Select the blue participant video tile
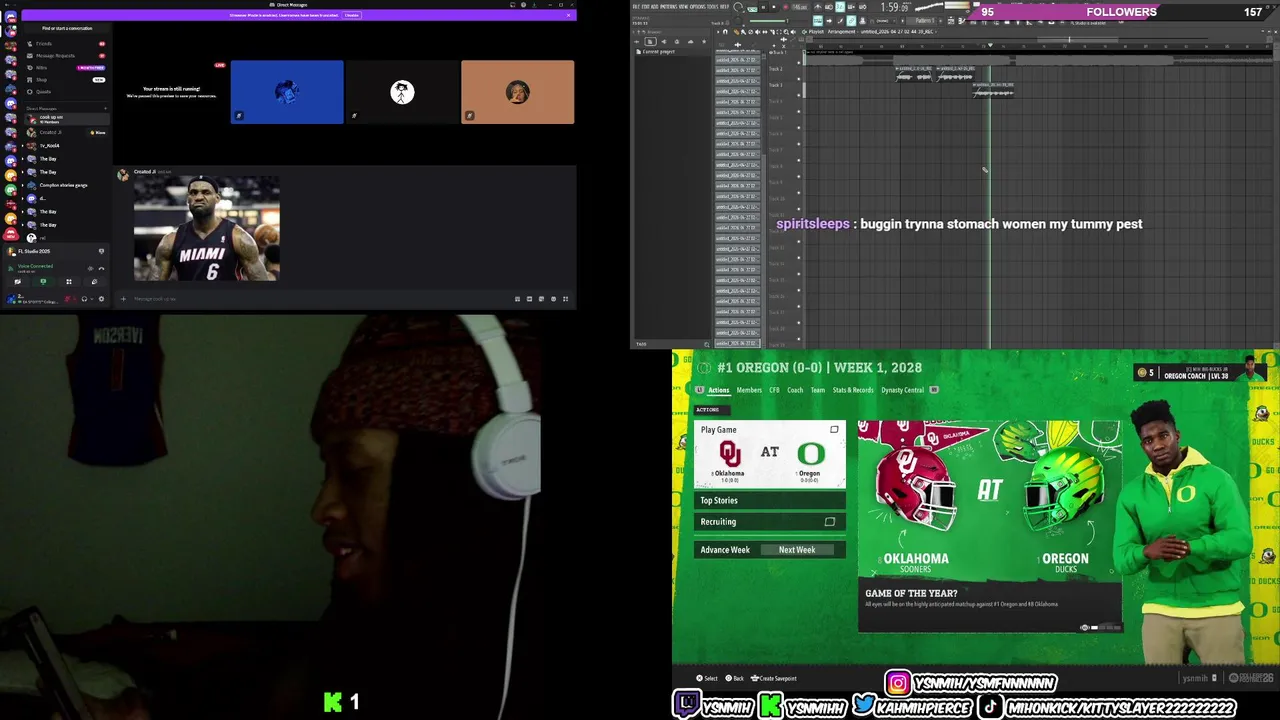1280x720 pixels. tap(287, 92)
